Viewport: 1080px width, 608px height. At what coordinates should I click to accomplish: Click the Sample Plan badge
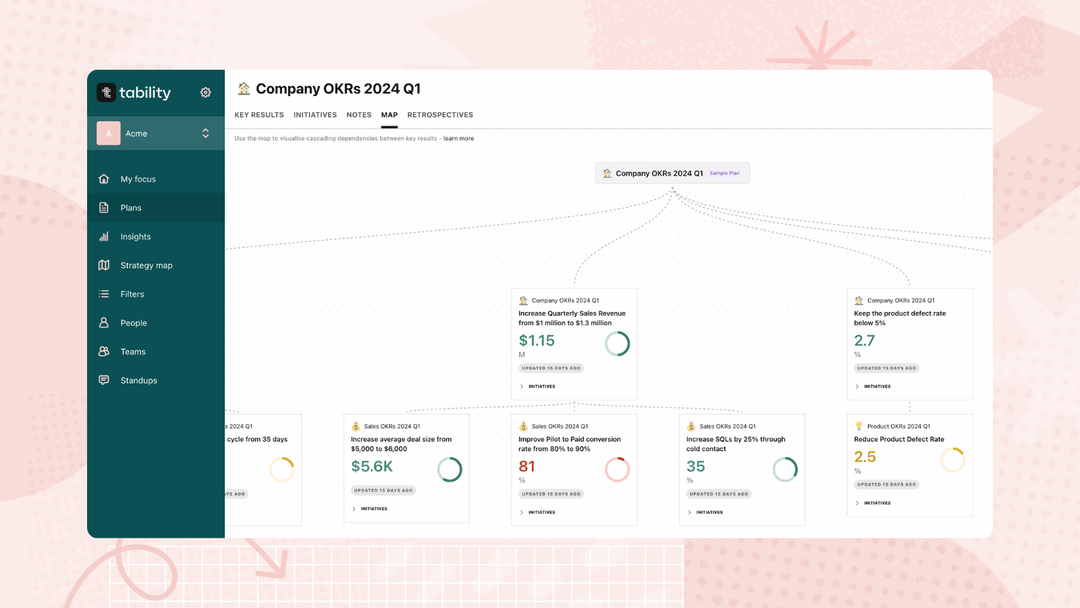click(x=727, y=172)
